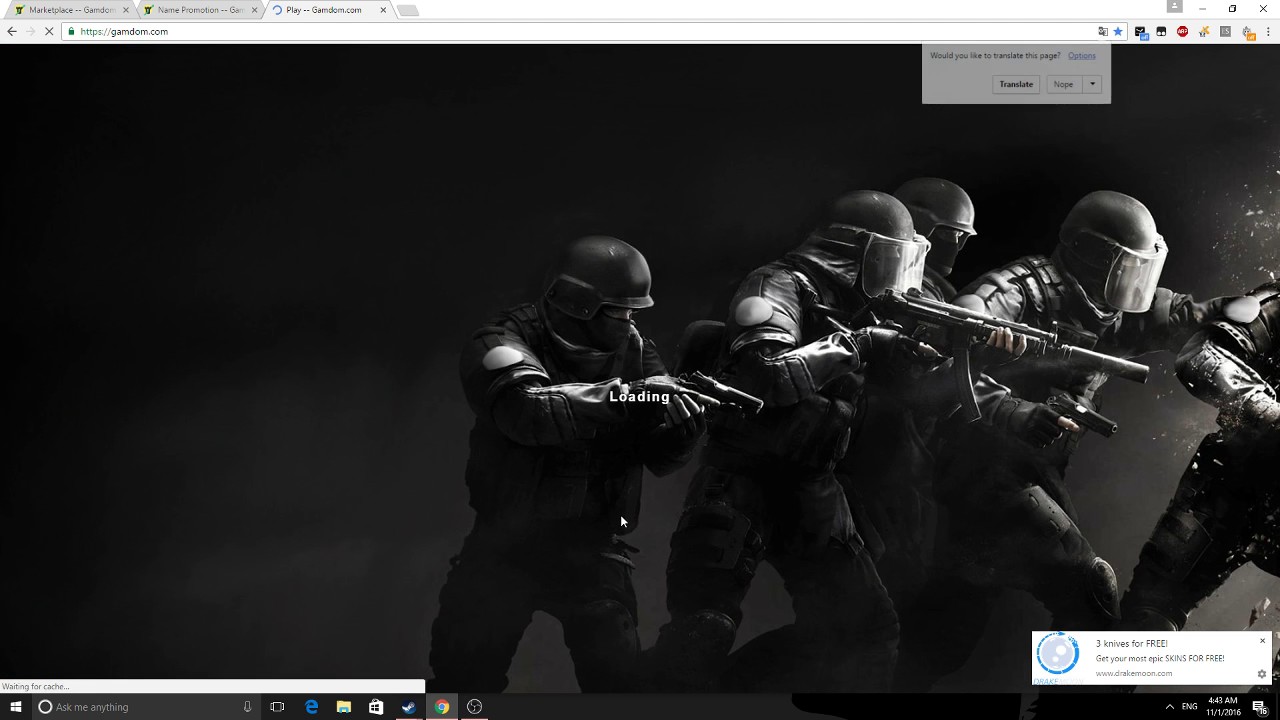
Task: Open the Steam inventory helper extension icon
Action: [x=1141, y=32]
